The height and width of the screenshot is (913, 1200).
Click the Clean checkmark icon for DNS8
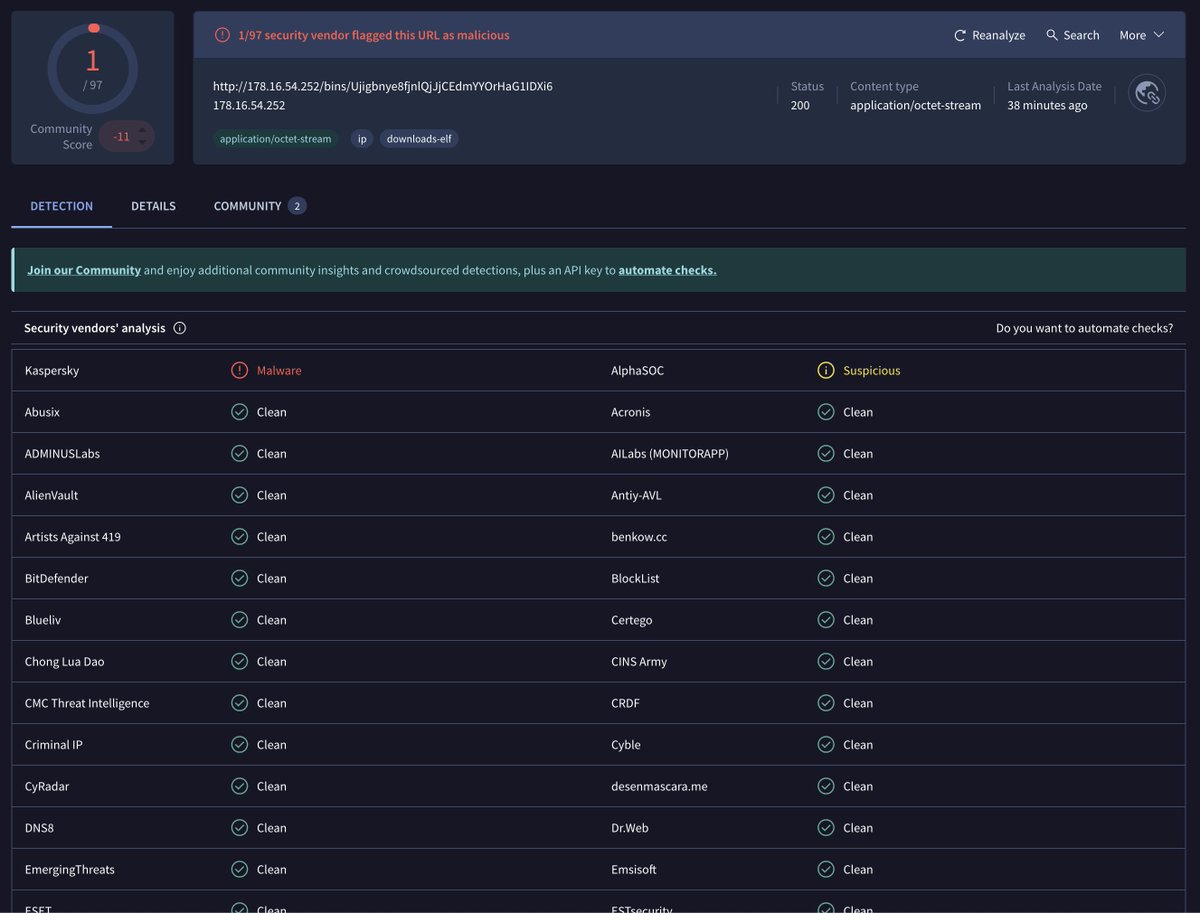[239, 828]
